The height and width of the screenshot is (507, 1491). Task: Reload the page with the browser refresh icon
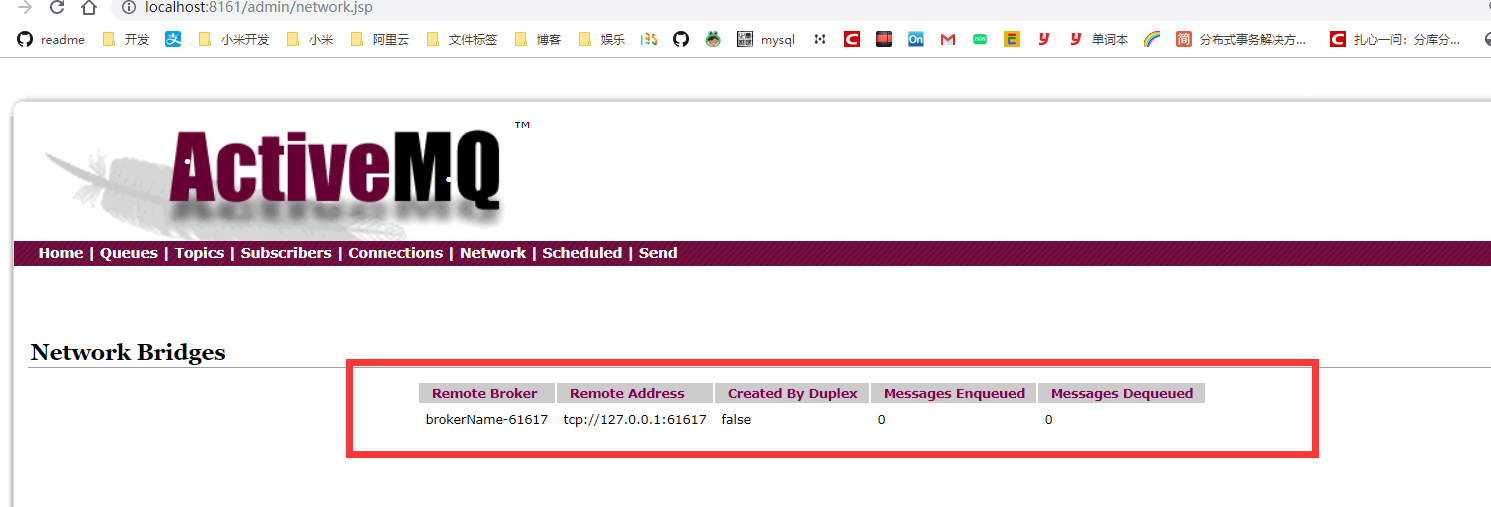click(56, 8)
